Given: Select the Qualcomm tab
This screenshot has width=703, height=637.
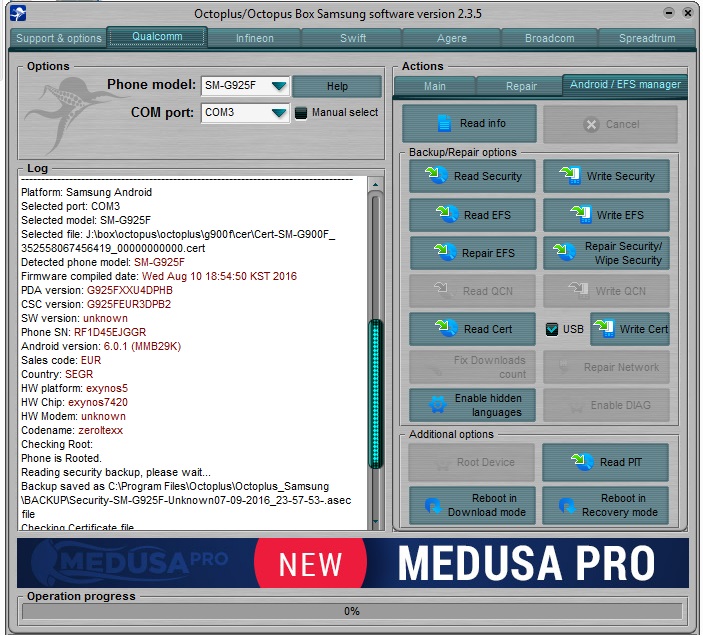Looking at the screenshot, I should 157,36.
